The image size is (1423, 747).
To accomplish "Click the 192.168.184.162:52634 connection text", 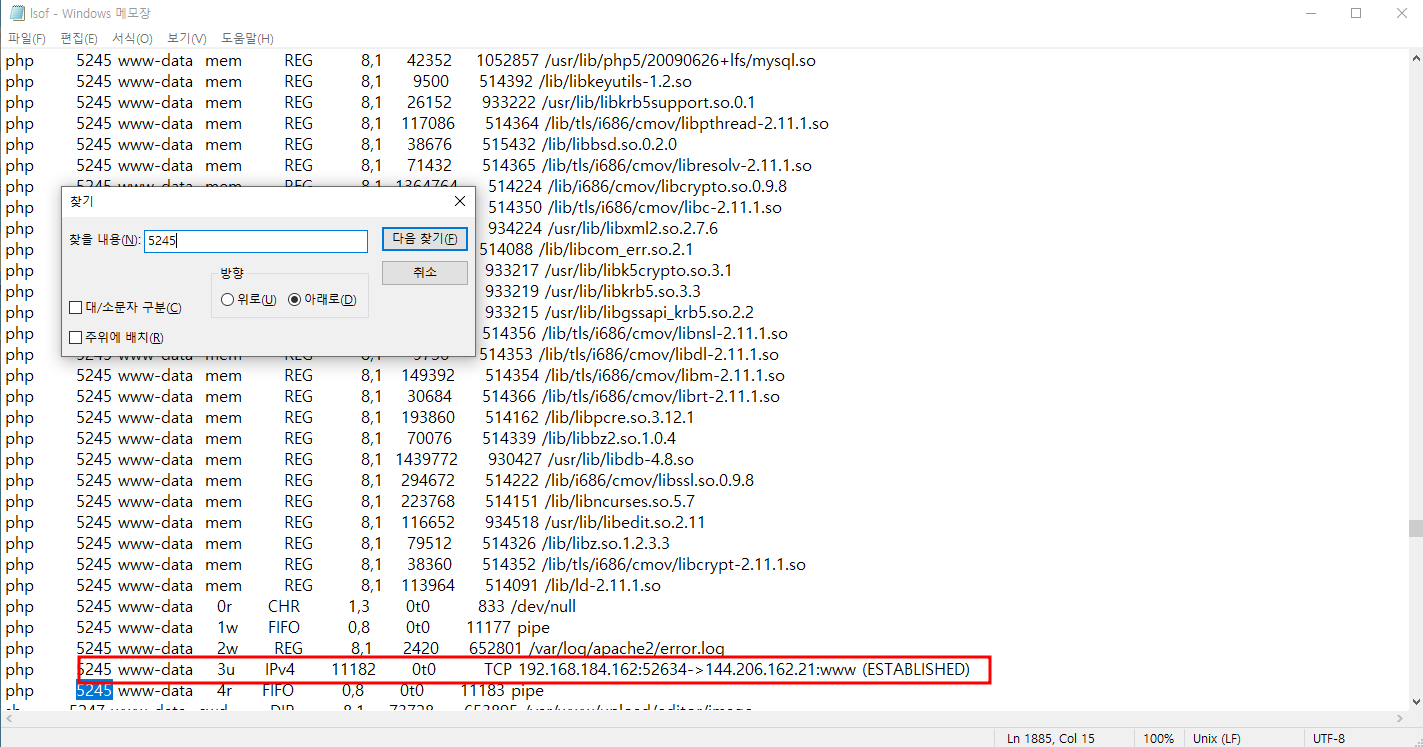I will (x=604, y=670).
